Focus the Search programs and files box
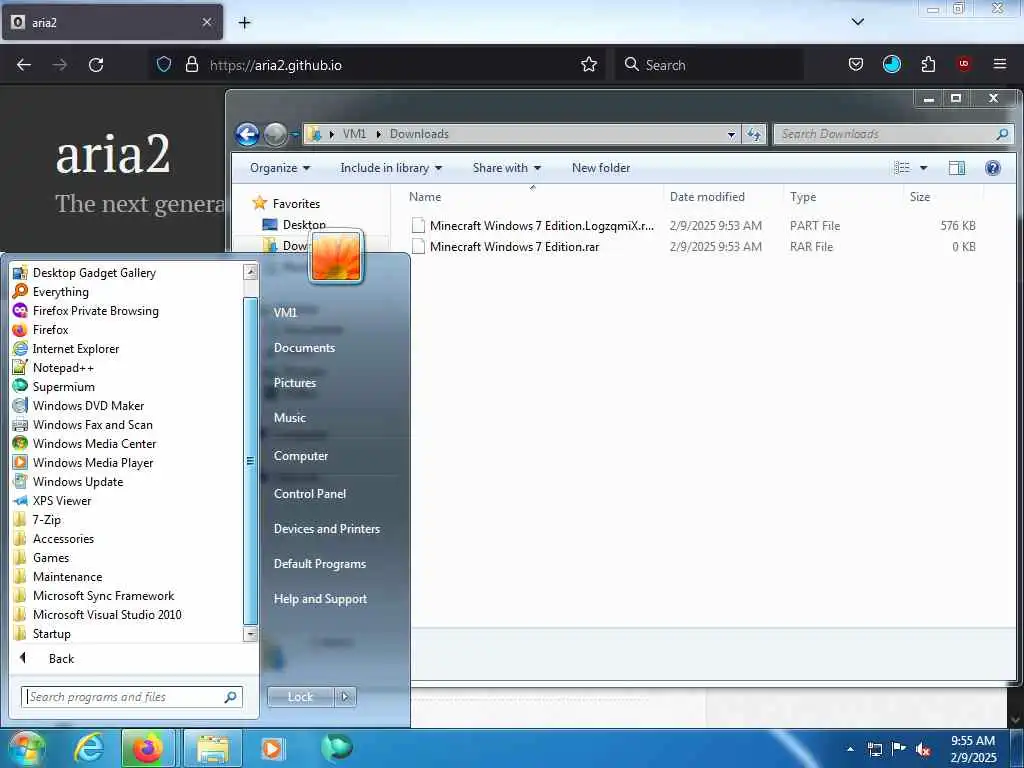 click(x=132, y=697)
